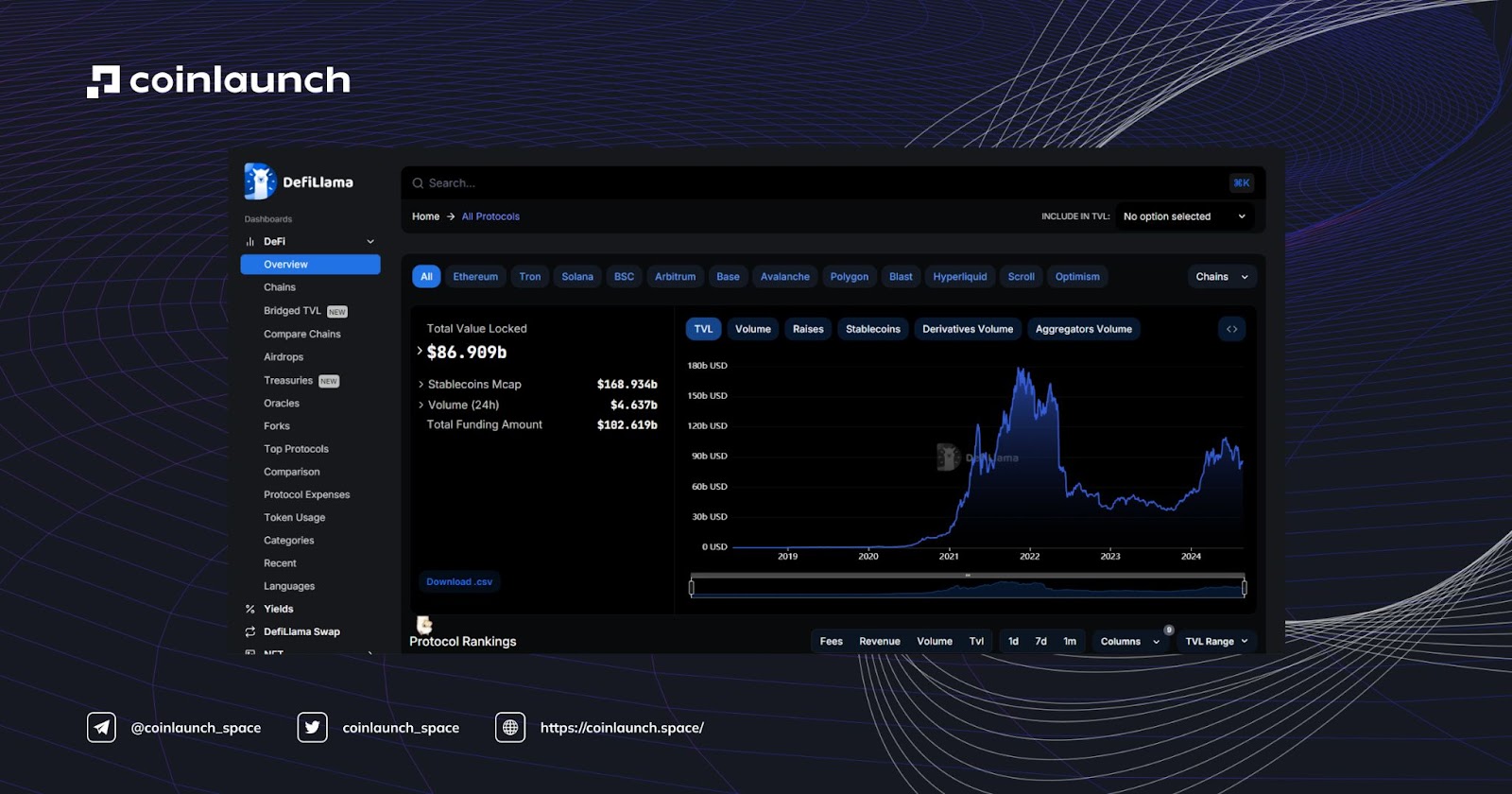Viewport: 1512px width, 794px height.
Task: Go to Home breadcrumb link
Action: pyautogui.click(x=425, y=216)
